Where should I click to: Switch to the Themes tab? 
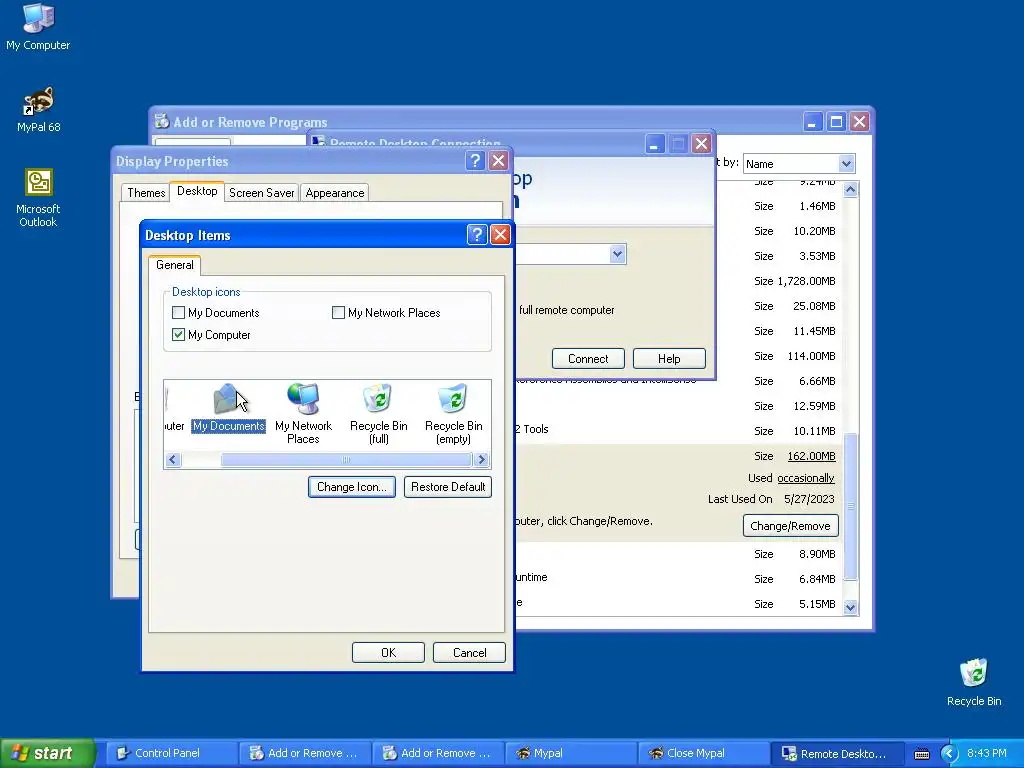(146, 193)
